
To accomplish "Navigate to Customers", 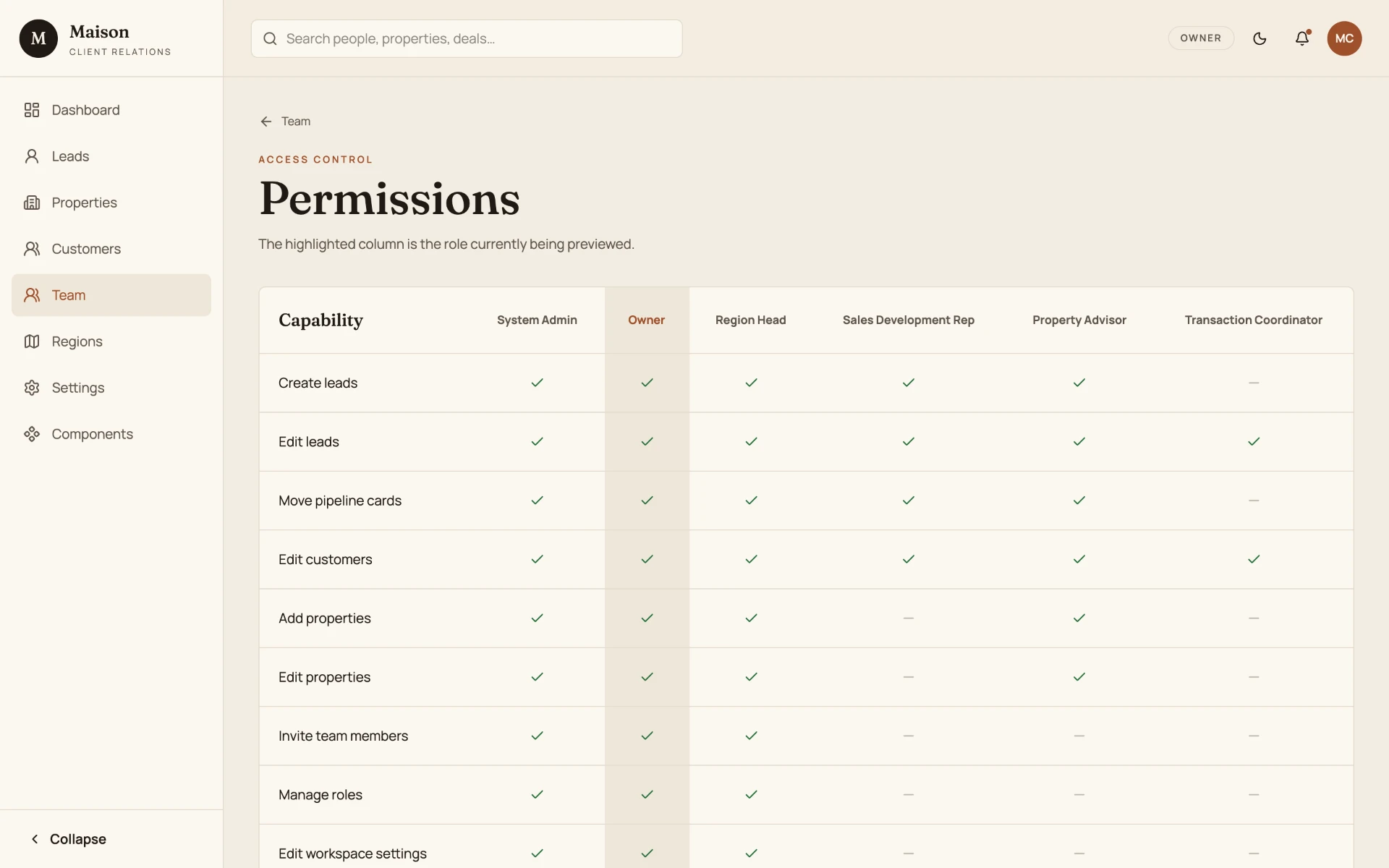I will pos(111,249).
